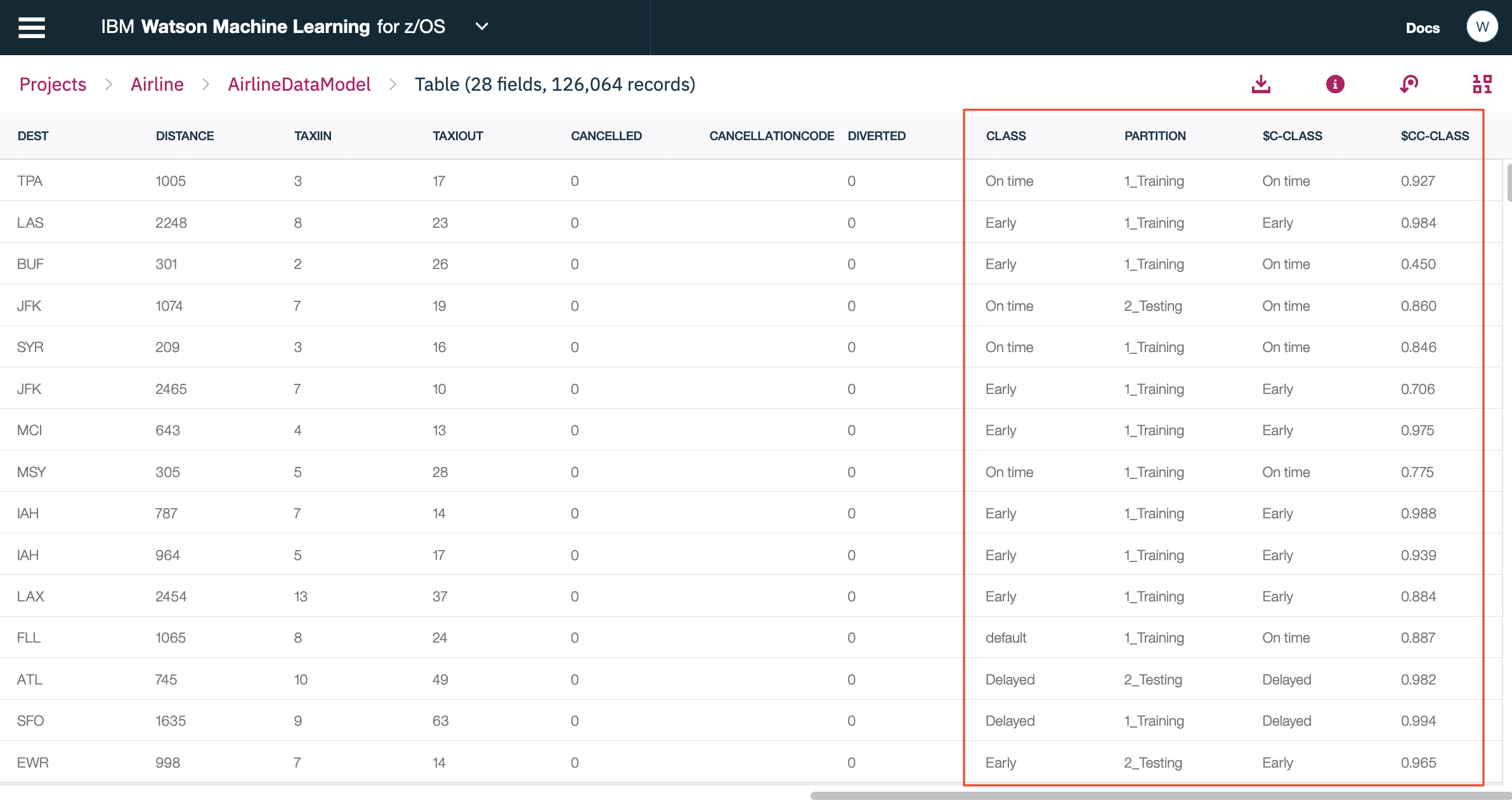Image resolution: width=1512 pixels, height=812 pixels.
Task: Click confidence value 0.706
Action: pyautogui.click(x=1418, y=389)
